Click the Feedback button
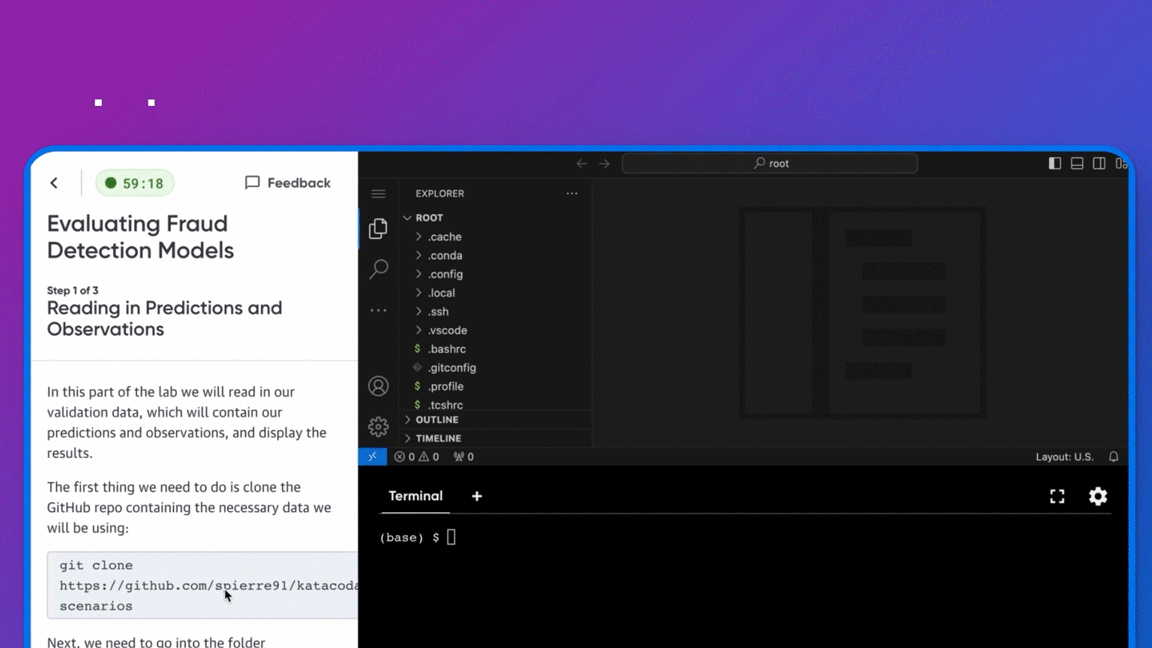 tap(288, 183)
